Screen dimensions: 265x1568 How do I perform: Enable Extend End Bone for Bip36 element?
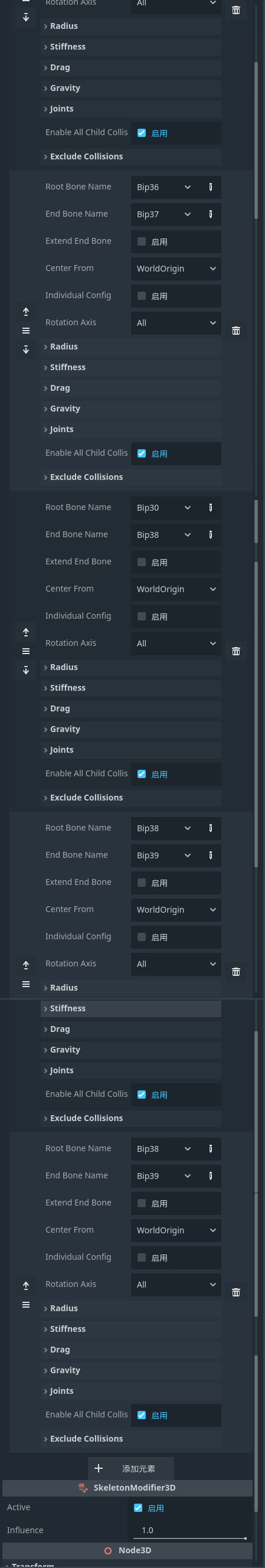tap(141, 241)
